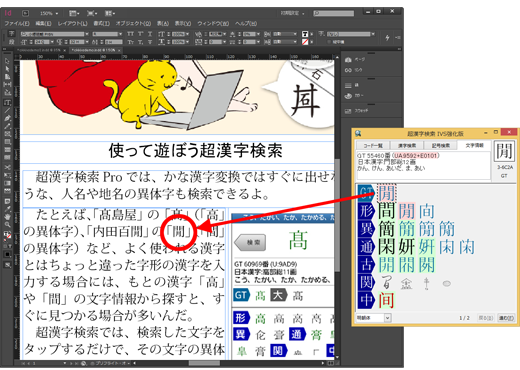This screenshot has width=520, height=370.
Task: Select the Hand tool
Action: click(7, 217)
